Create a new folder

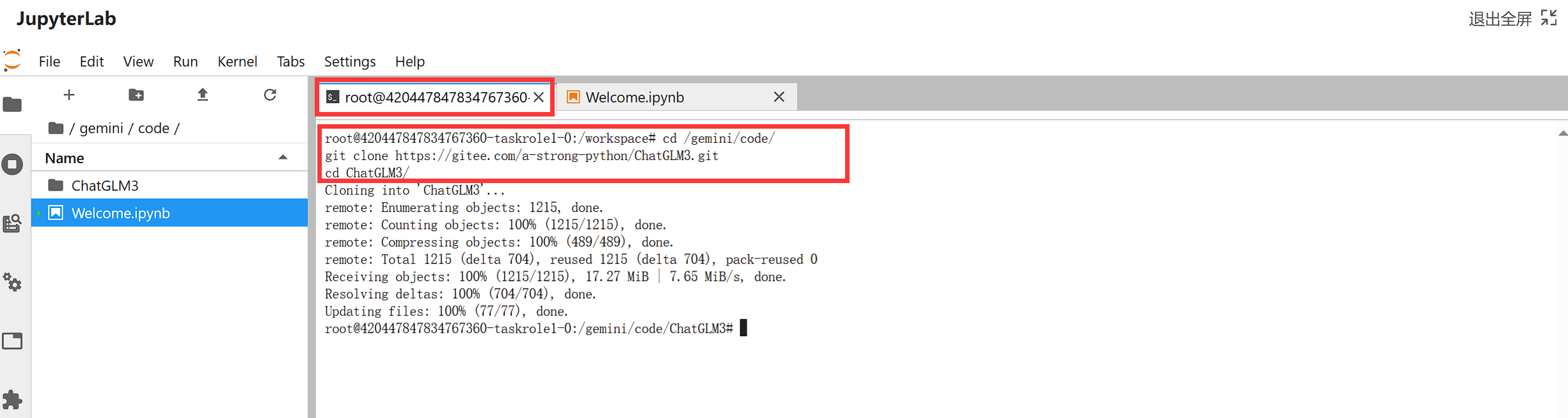click(x=136, y=95)
